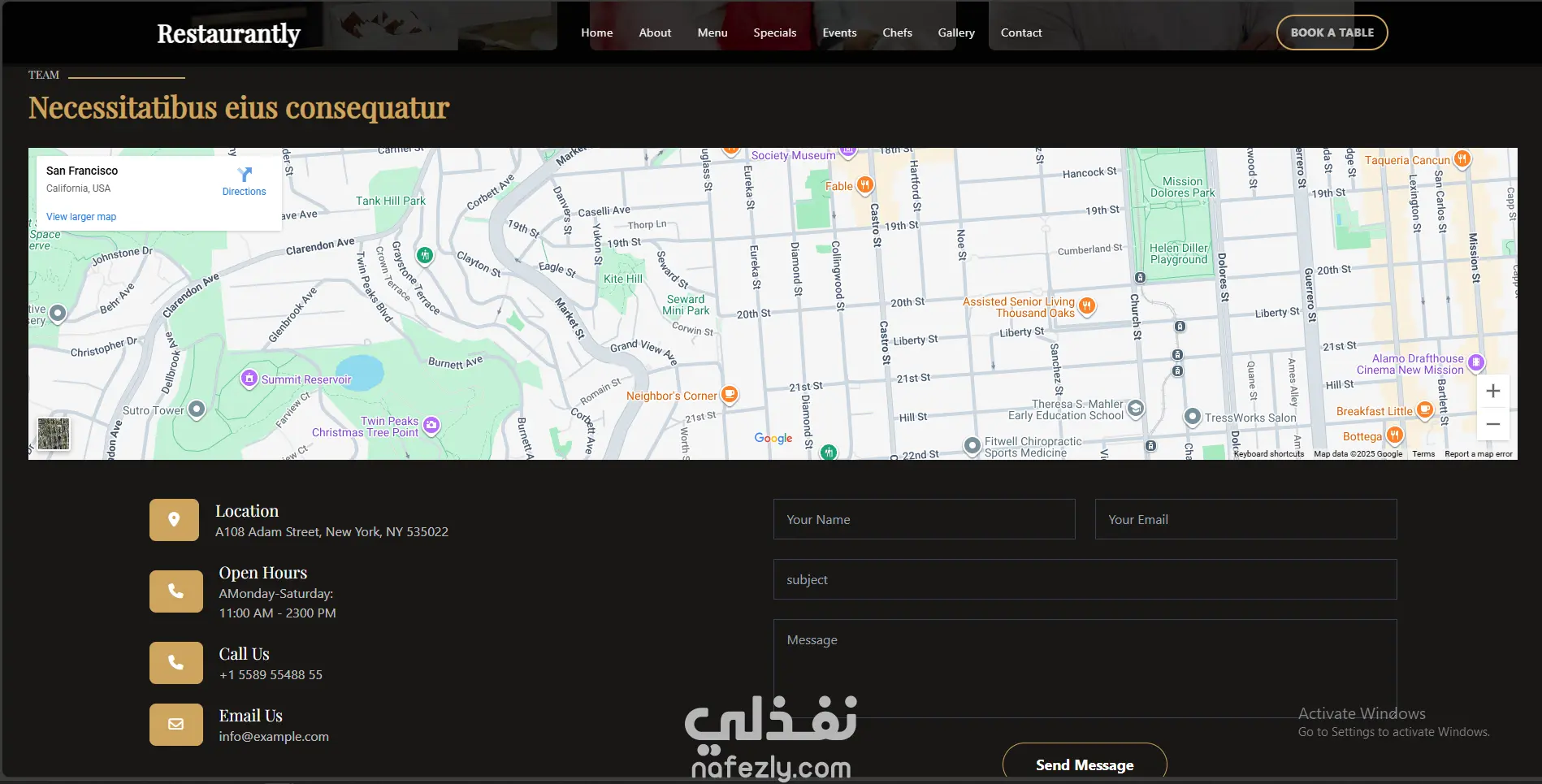Click the info@example.com email text
1542x784 pixels.
274,737
